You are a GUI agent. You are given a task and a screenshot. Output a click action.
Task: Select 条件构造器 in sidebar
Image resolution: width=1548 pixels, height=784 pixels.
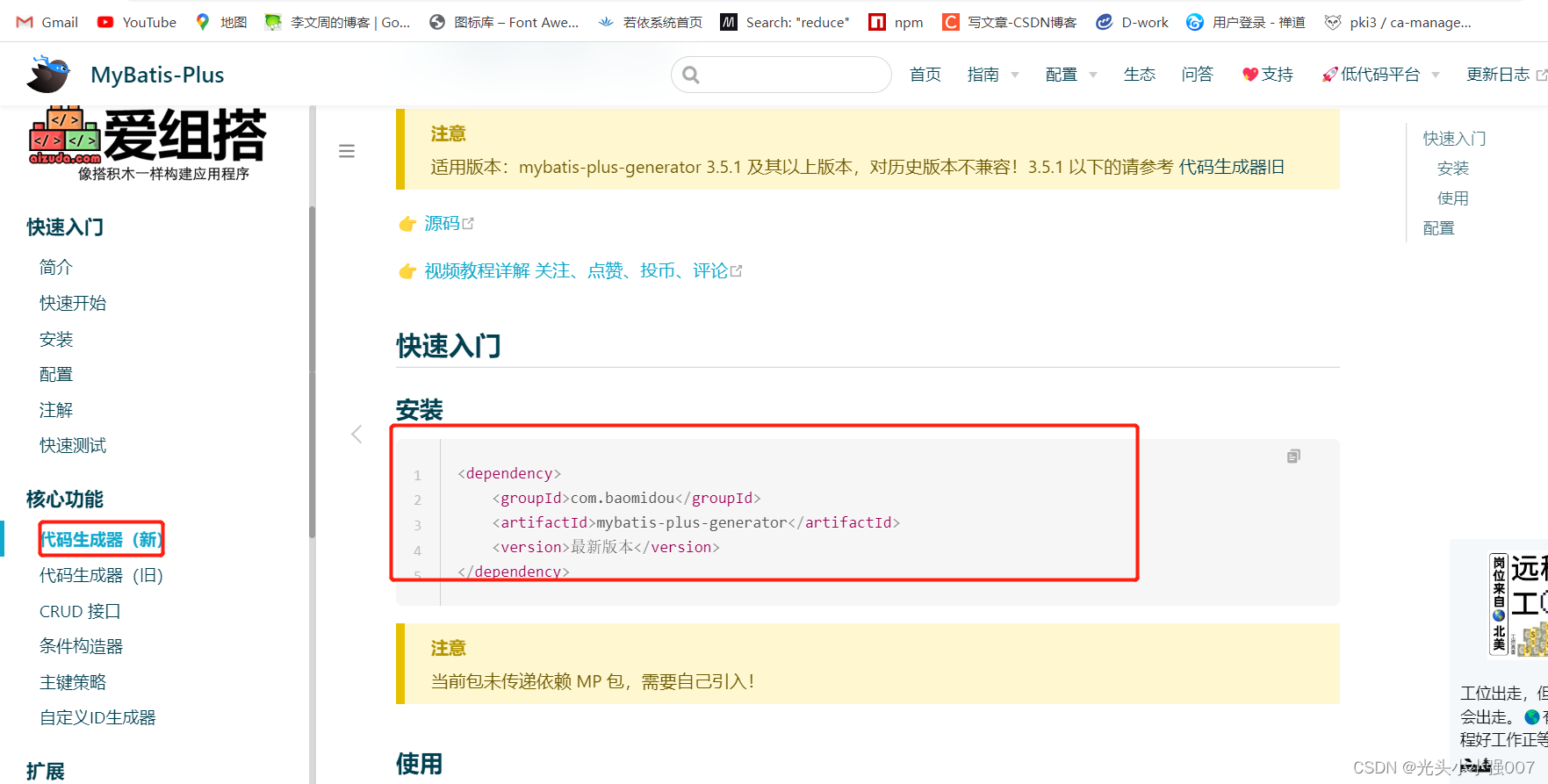pos(81,647)
